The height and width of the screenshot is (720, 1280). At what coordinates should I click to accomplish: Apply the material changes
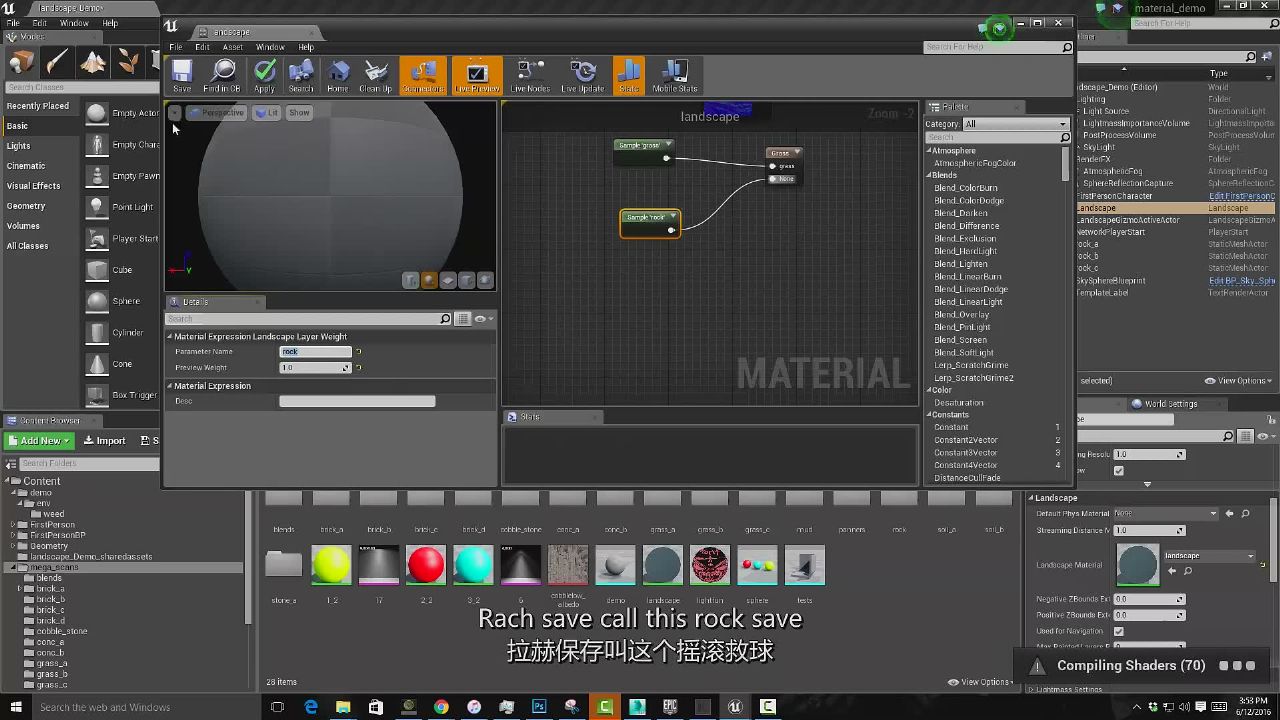point(264,76)
